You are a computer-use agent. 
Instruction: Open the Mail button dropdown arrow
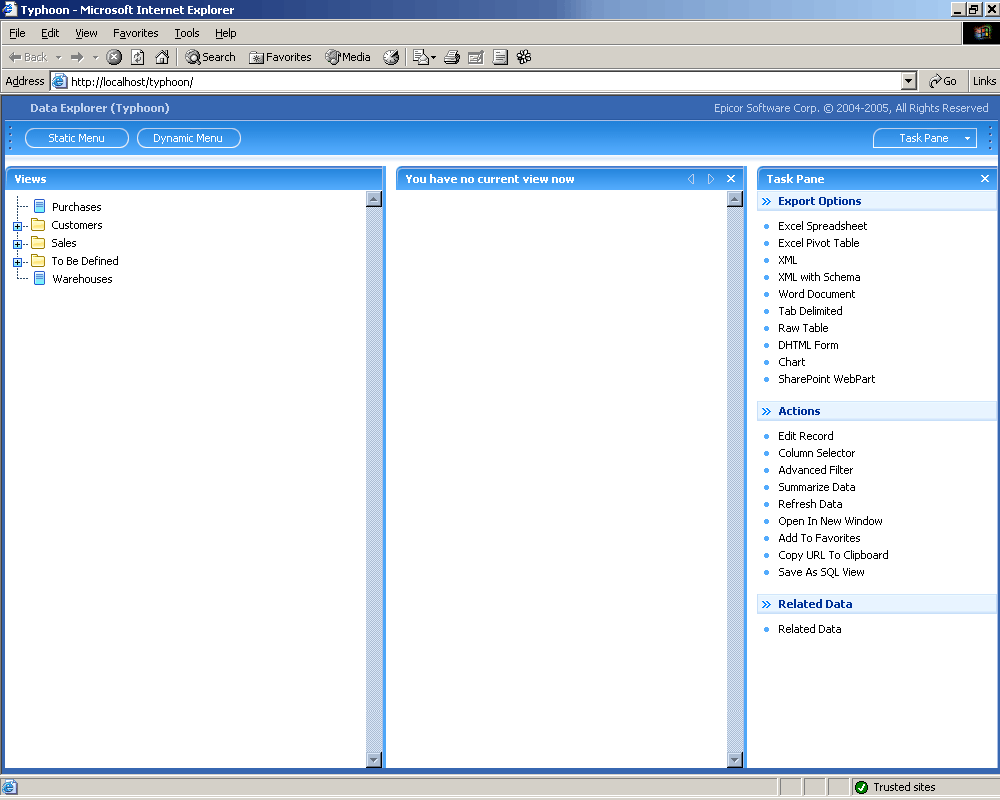[434, 57]
